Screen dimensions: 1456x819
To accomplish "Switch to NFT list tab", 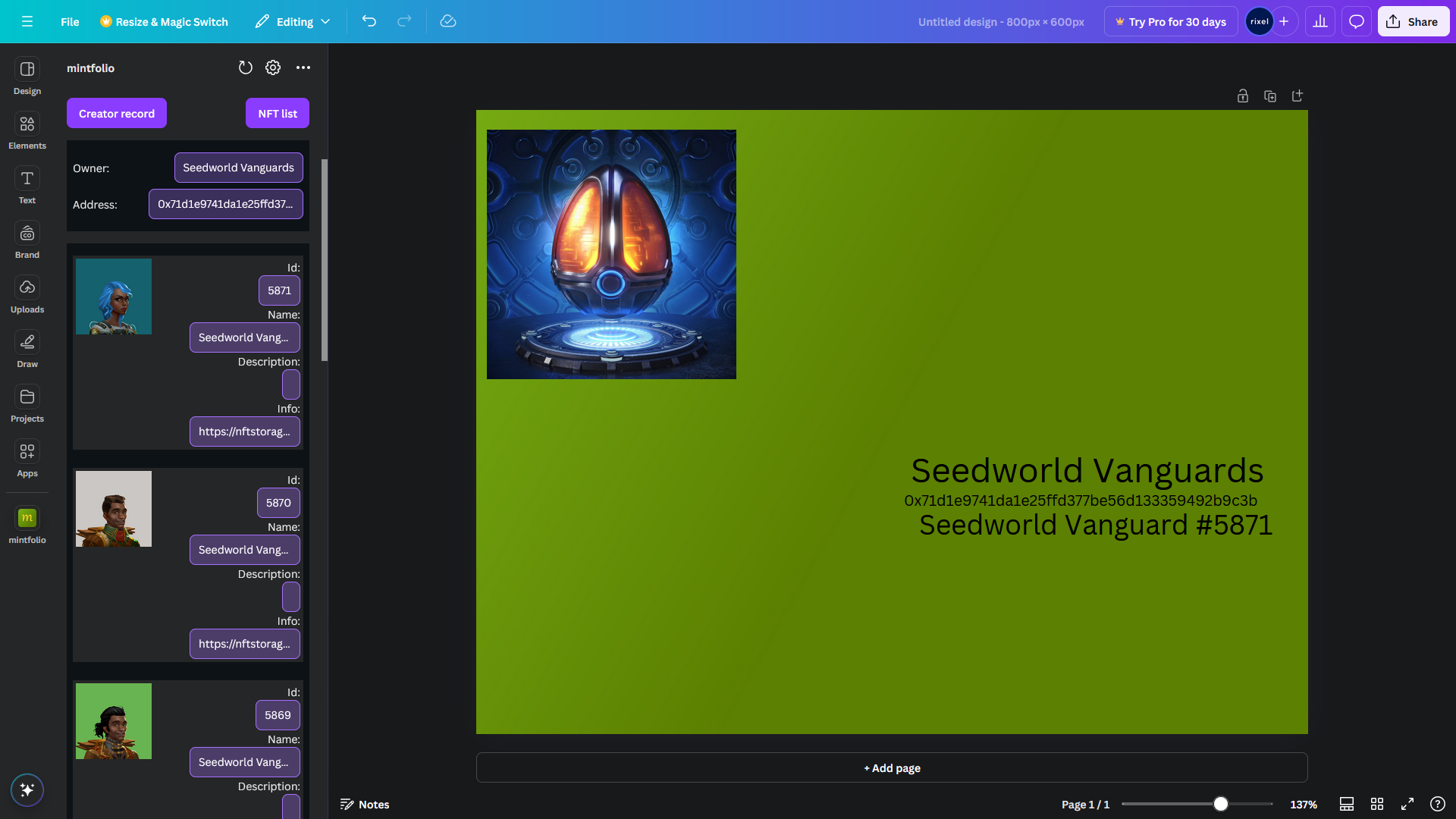I will (278, 114).
